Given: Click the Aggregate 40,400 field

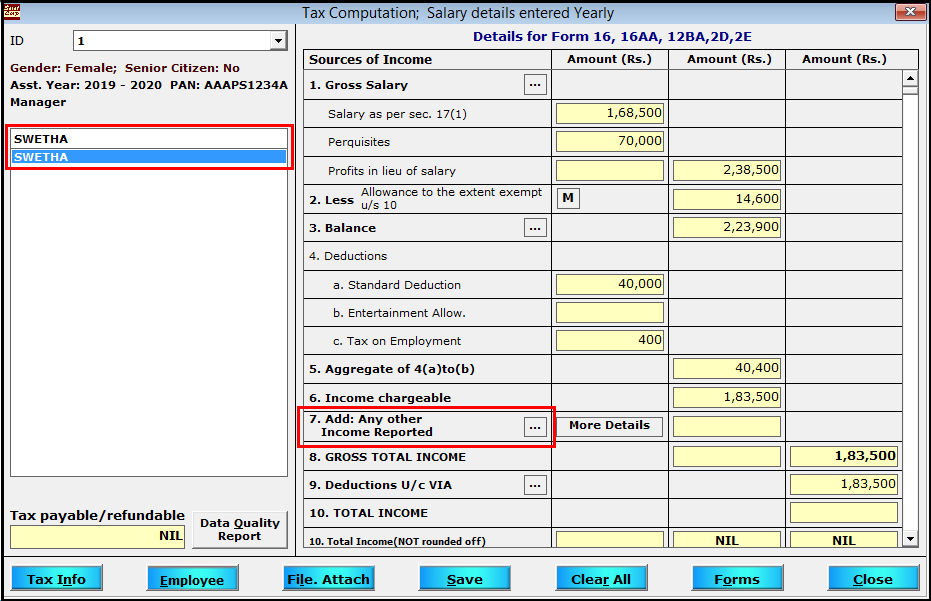Looking at the screenshot, I should pos(727,368).
